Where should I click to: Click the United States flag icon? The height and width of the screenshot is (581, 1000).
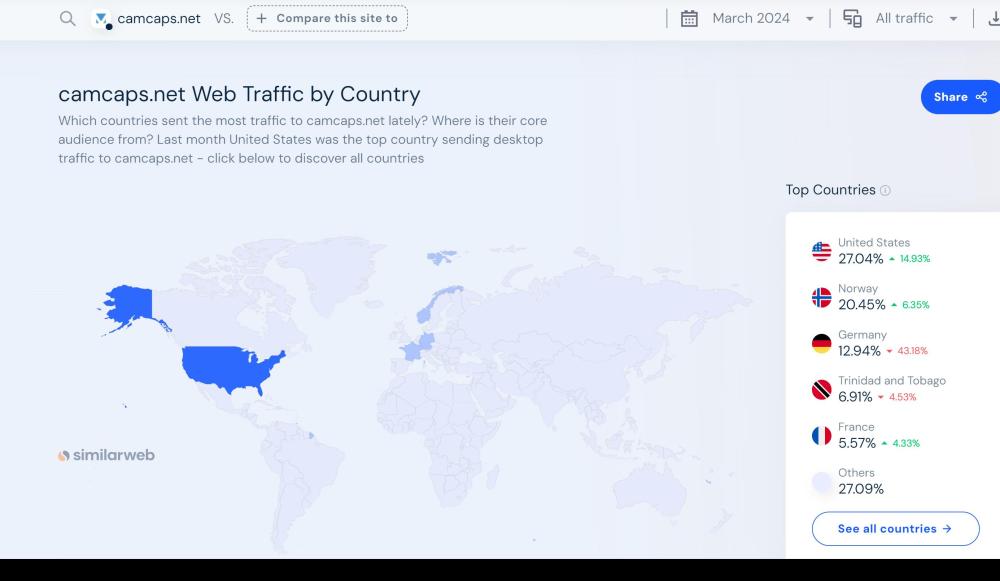point(821,251)
